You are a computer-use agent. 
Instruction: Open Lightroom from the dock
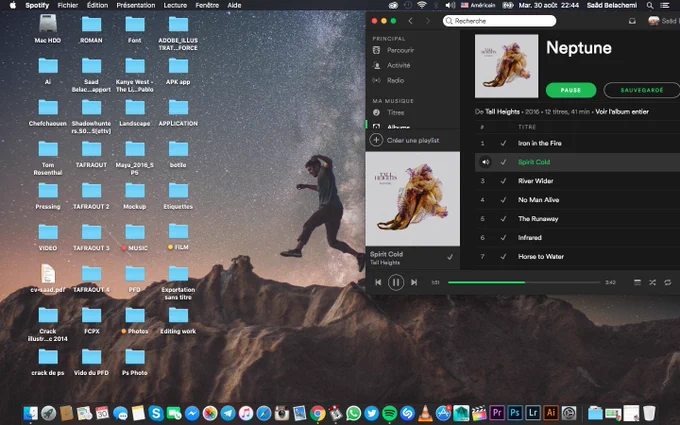[x=533, y=413]
